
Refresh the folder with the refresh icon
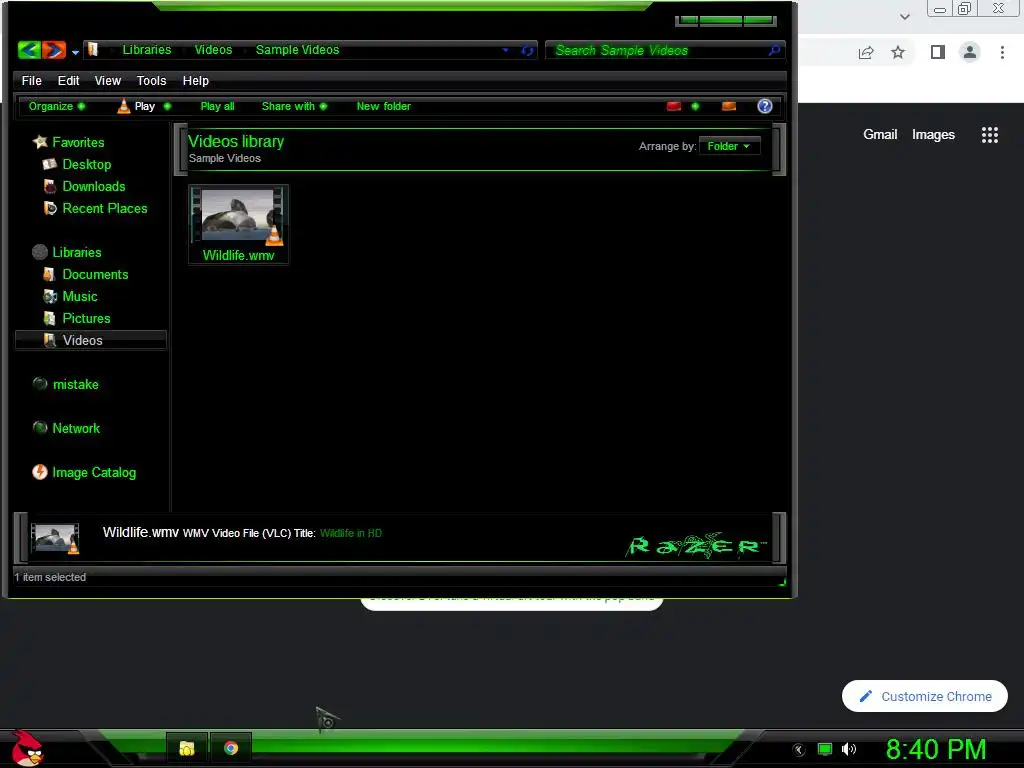pyautogui.click(x=527, y=50)
